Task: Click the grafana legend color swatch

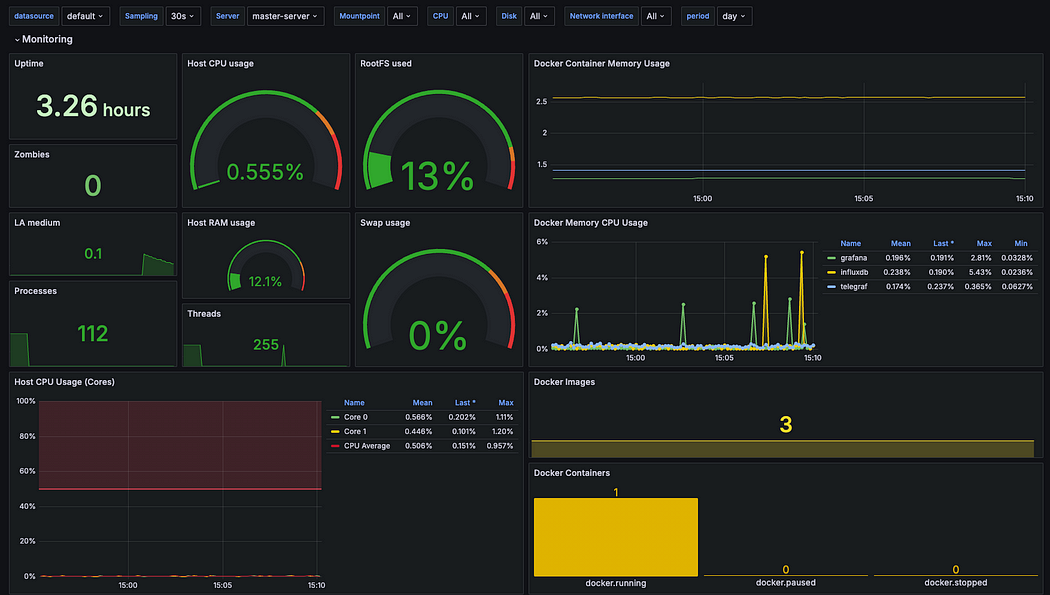Action: pos(831,258)
